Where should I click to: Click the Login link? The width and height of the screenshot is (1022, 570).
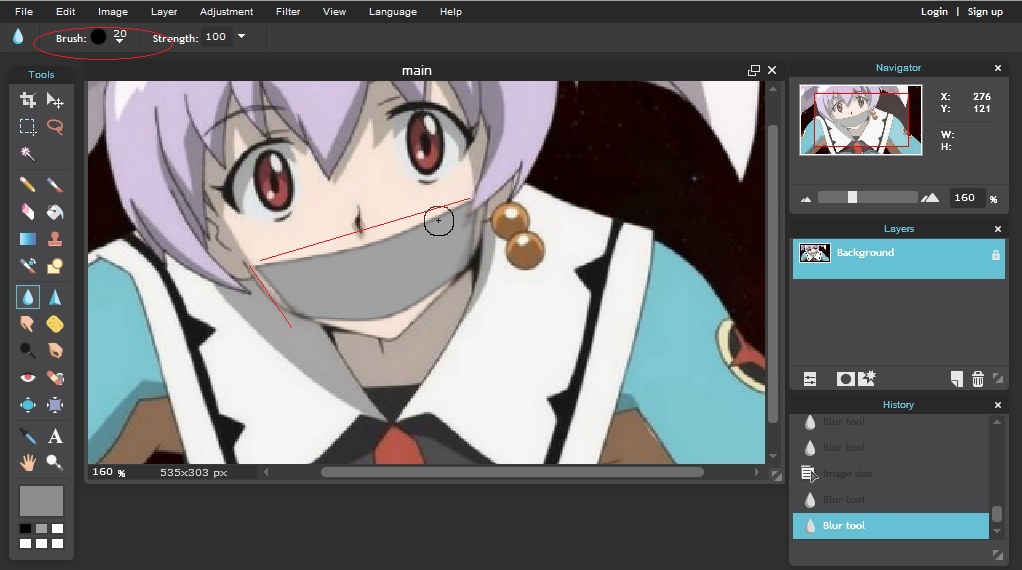(x=934, y=11)
